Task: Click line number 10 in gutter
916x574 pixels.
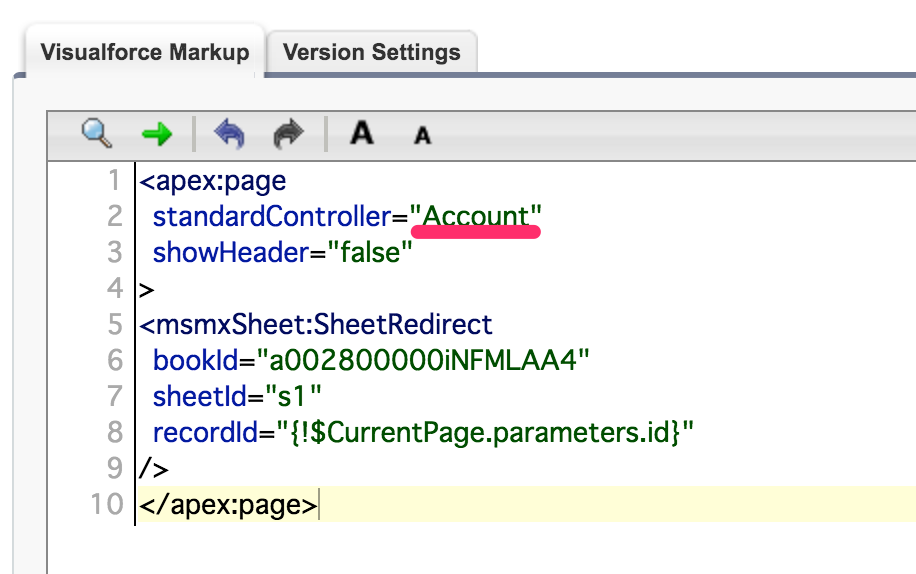Action: coord(107,505)
